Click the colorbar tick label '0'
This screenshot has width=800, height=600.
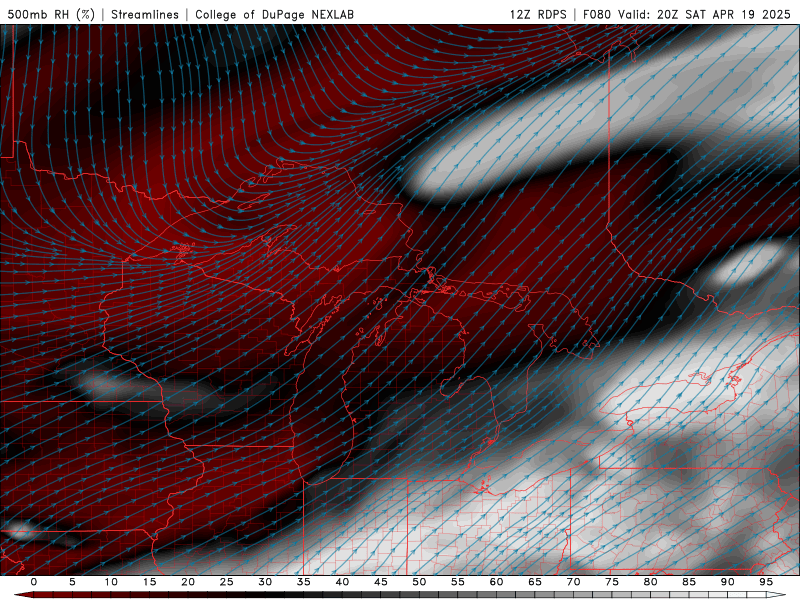click(x=34, y=582)
